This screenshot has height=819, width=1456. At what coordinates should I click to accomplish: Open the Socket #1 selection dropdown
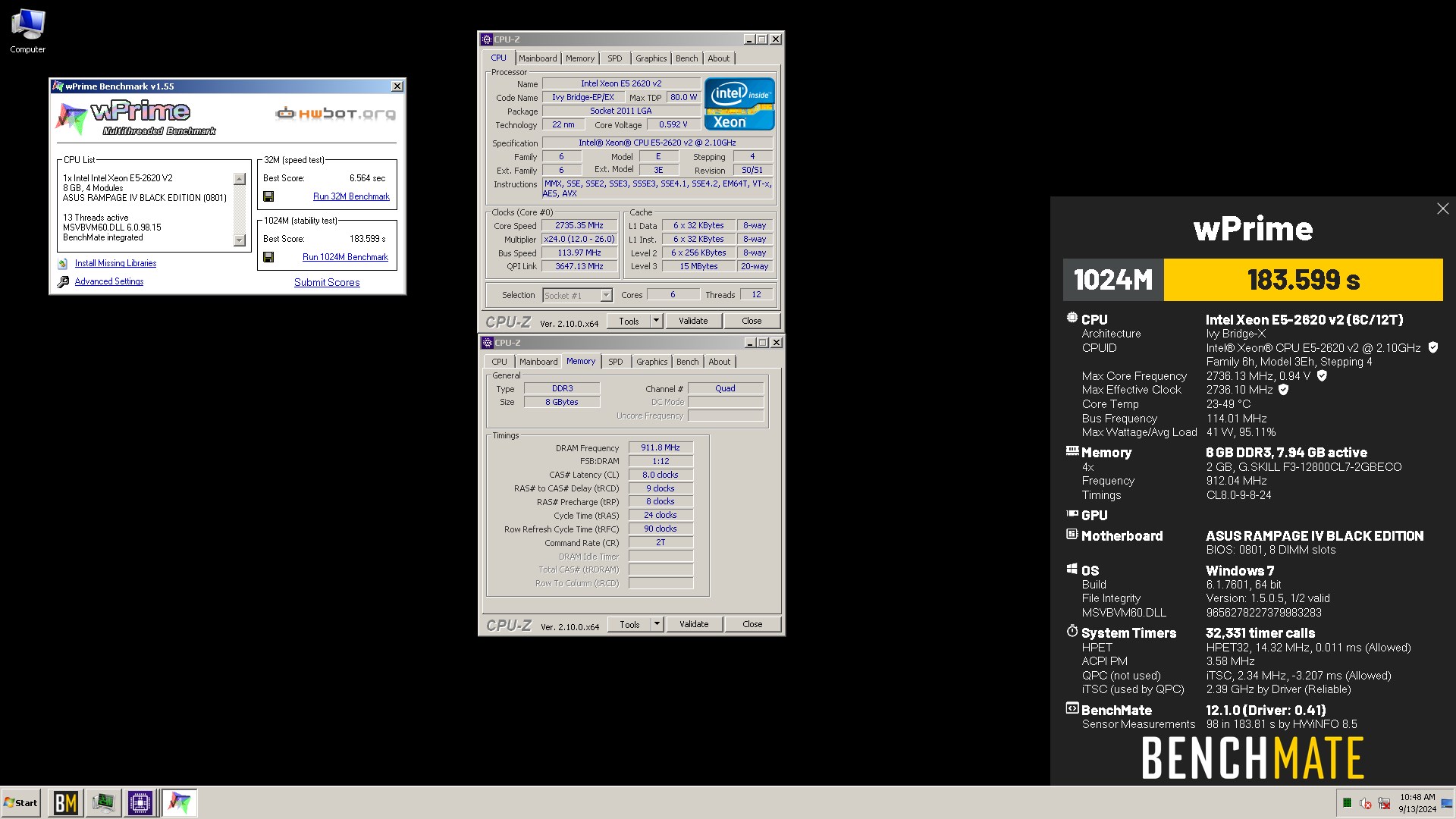(x=606, y=296)
